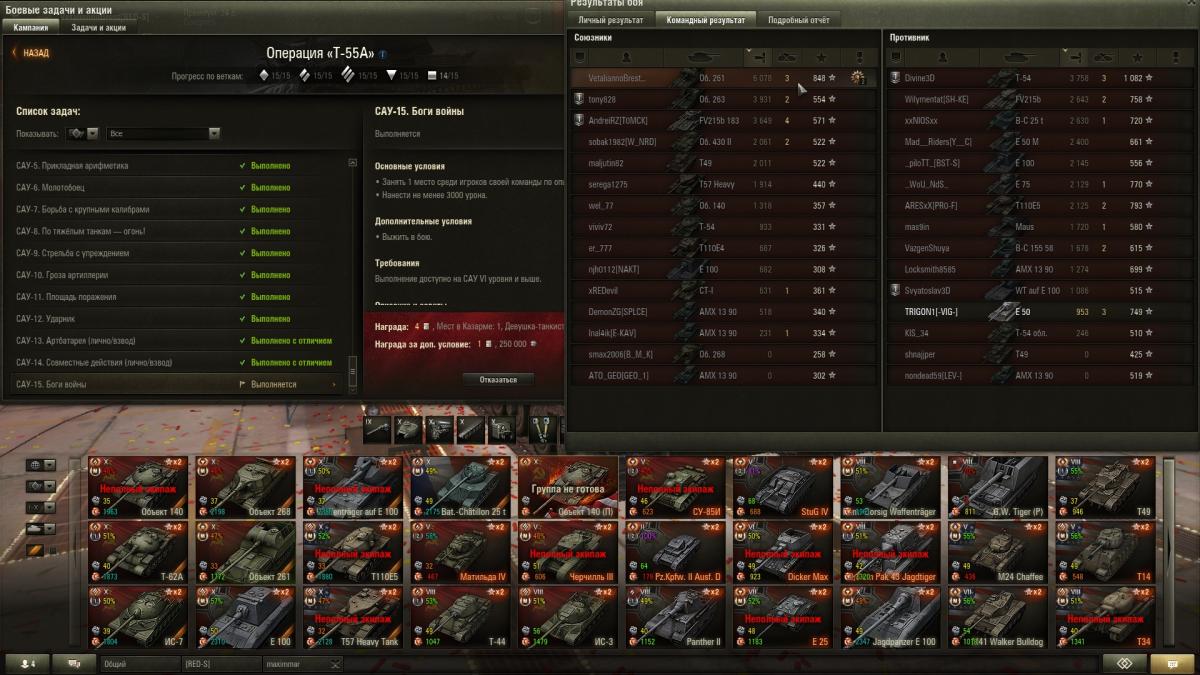Click the turret module slot icon
The image size is (1200, 675).
pos(409,429)
